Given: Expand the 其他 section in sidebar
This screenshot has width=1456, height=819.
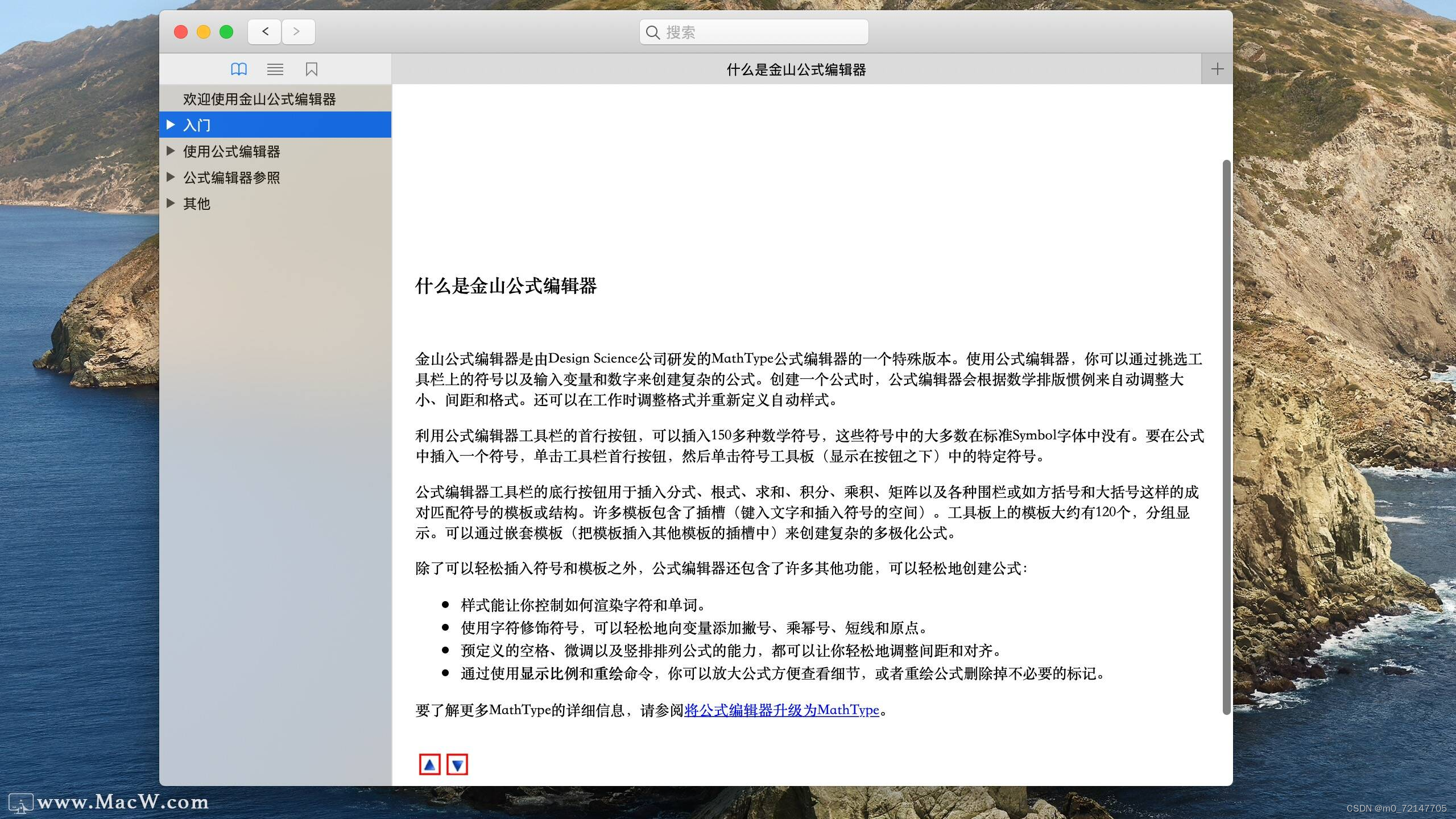Looking at the screenshot, I should click(x=171, y=203).
